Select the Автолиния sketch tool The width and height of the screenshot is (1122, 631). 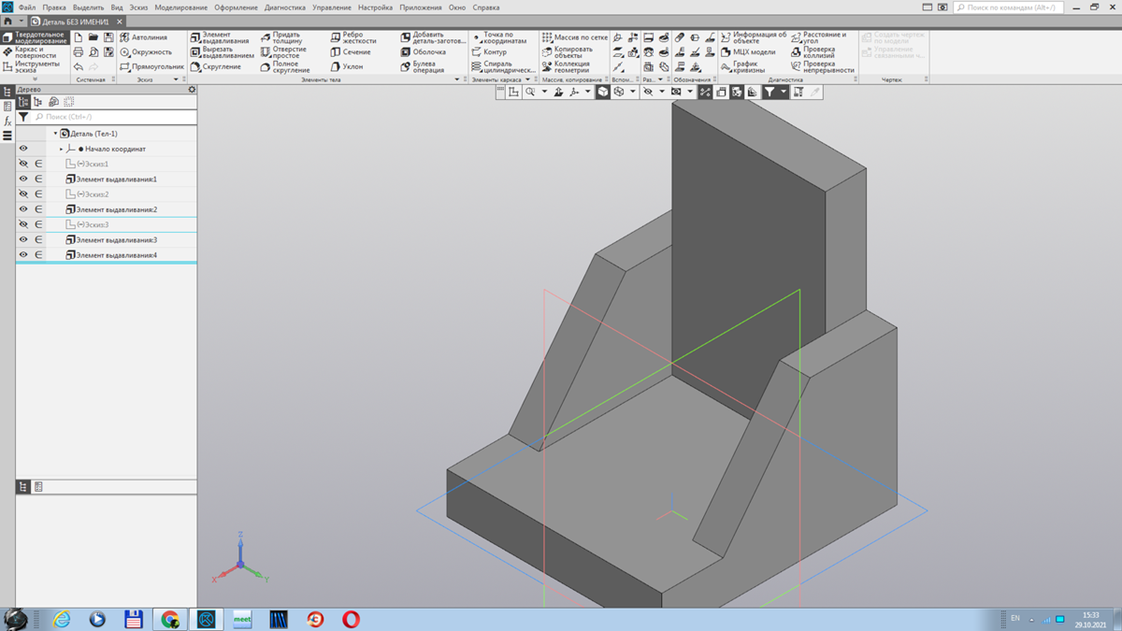tap(144, 37)
